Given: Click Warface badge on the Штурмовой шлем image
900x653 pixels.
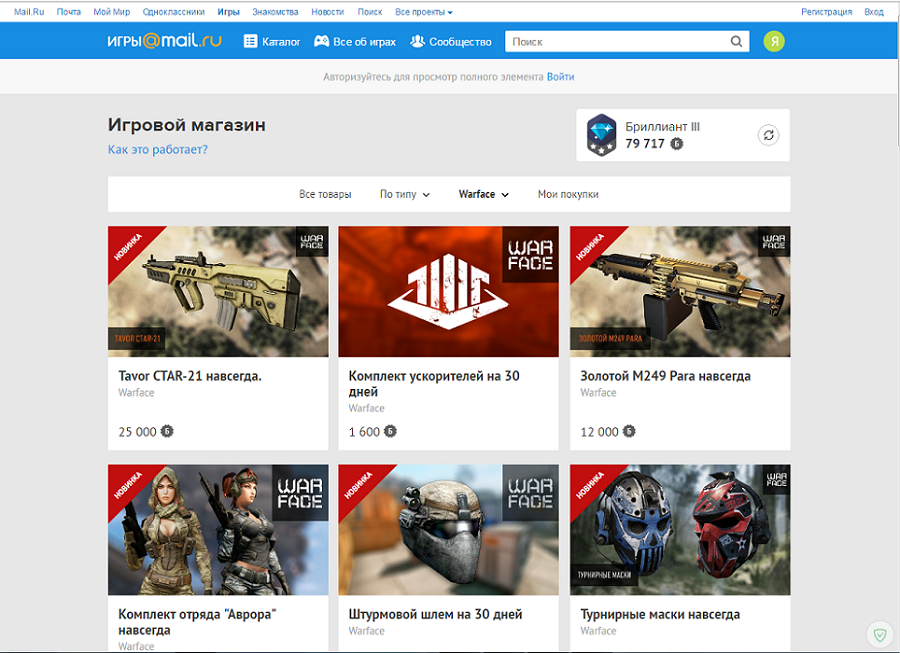Looking at the screenshot, I should 530,493.
